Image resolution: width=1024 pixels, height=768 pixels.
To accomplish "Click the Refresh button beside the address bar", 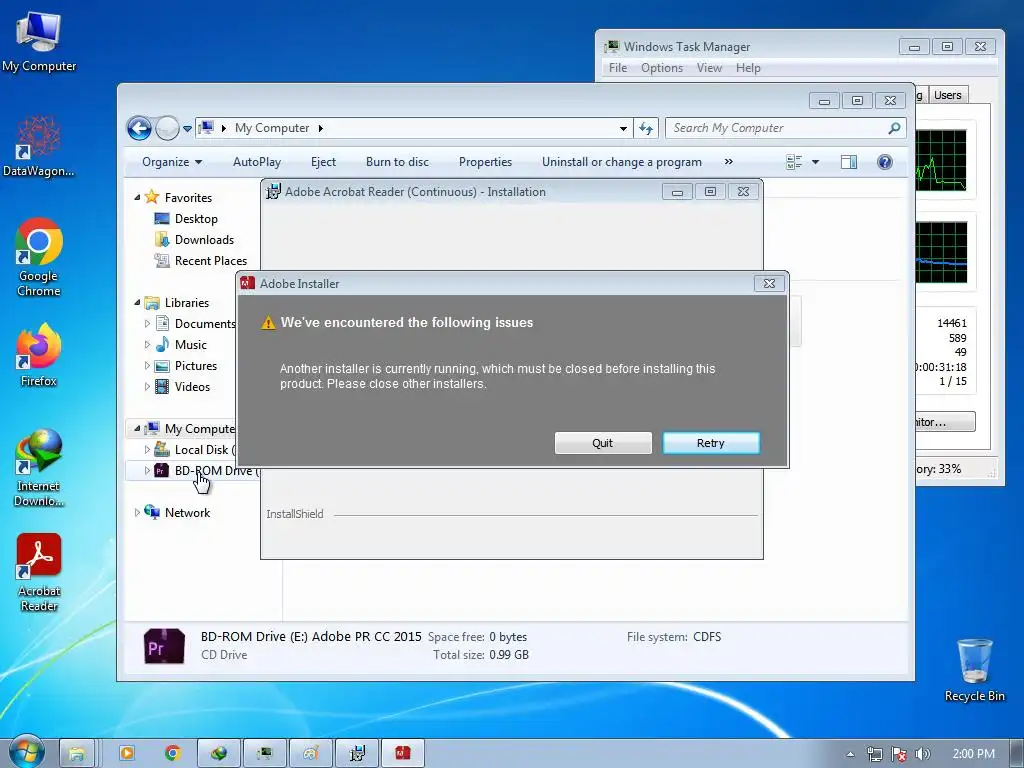I will (x=646, y=129).
